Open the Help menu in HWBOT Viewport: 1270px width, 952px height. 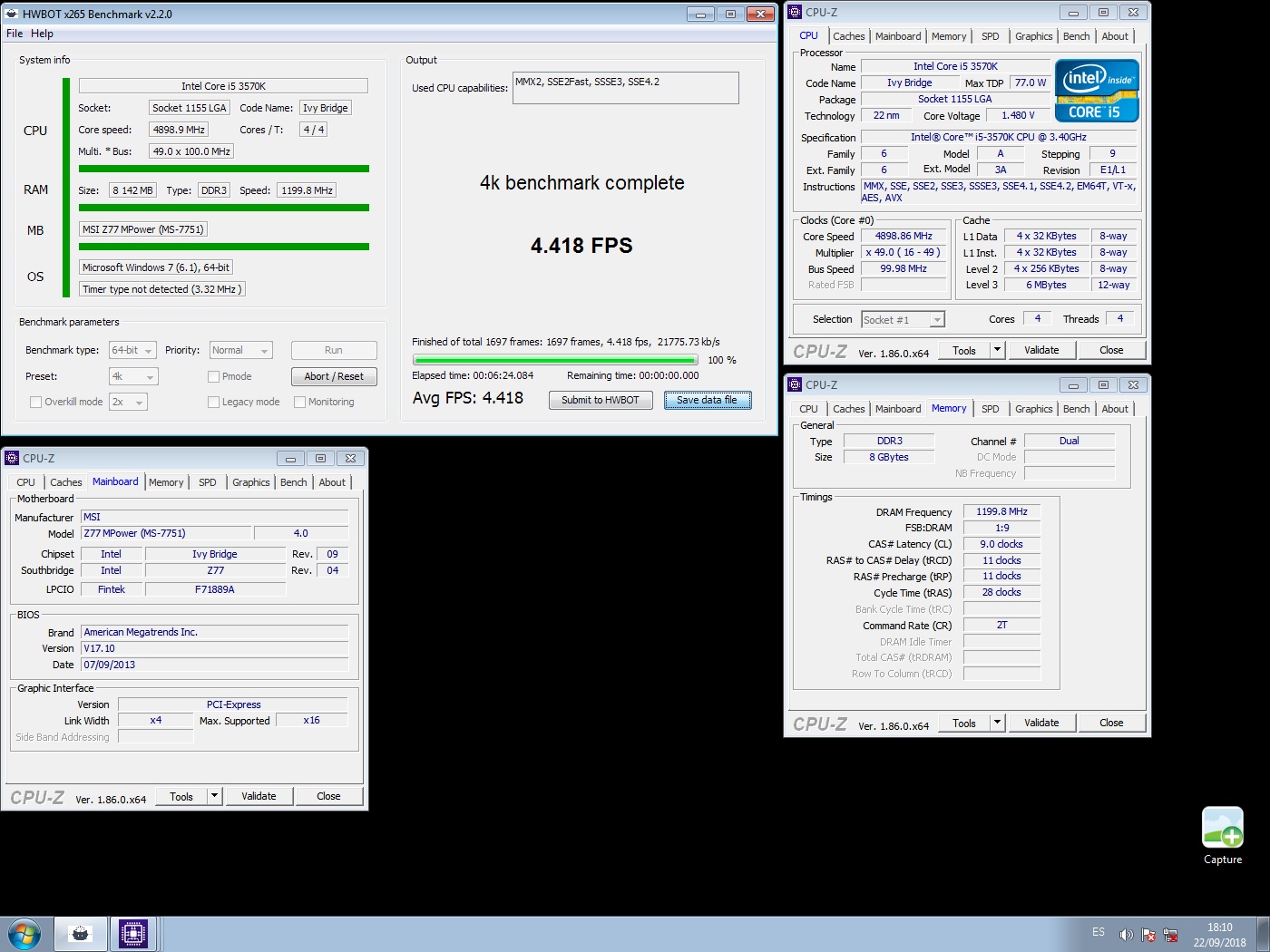point(42,34)
